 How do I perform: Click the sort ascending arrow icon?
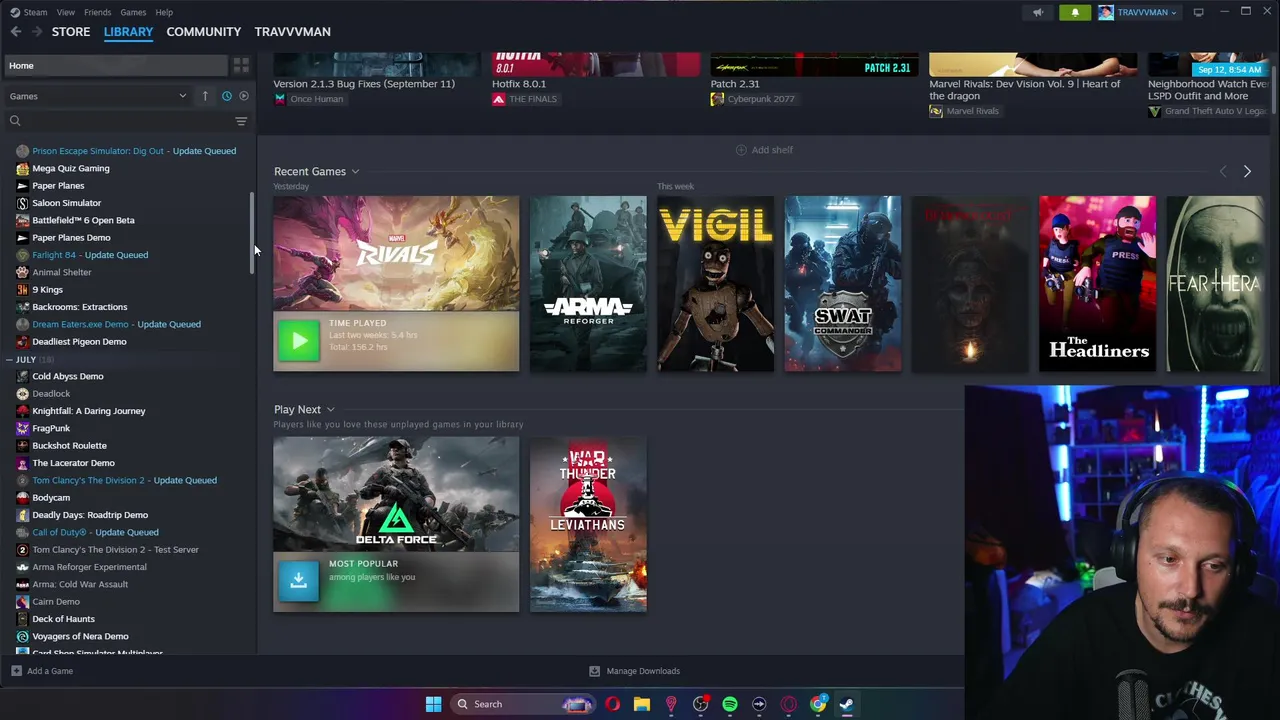pyautogui.click(x=205, y=96)
